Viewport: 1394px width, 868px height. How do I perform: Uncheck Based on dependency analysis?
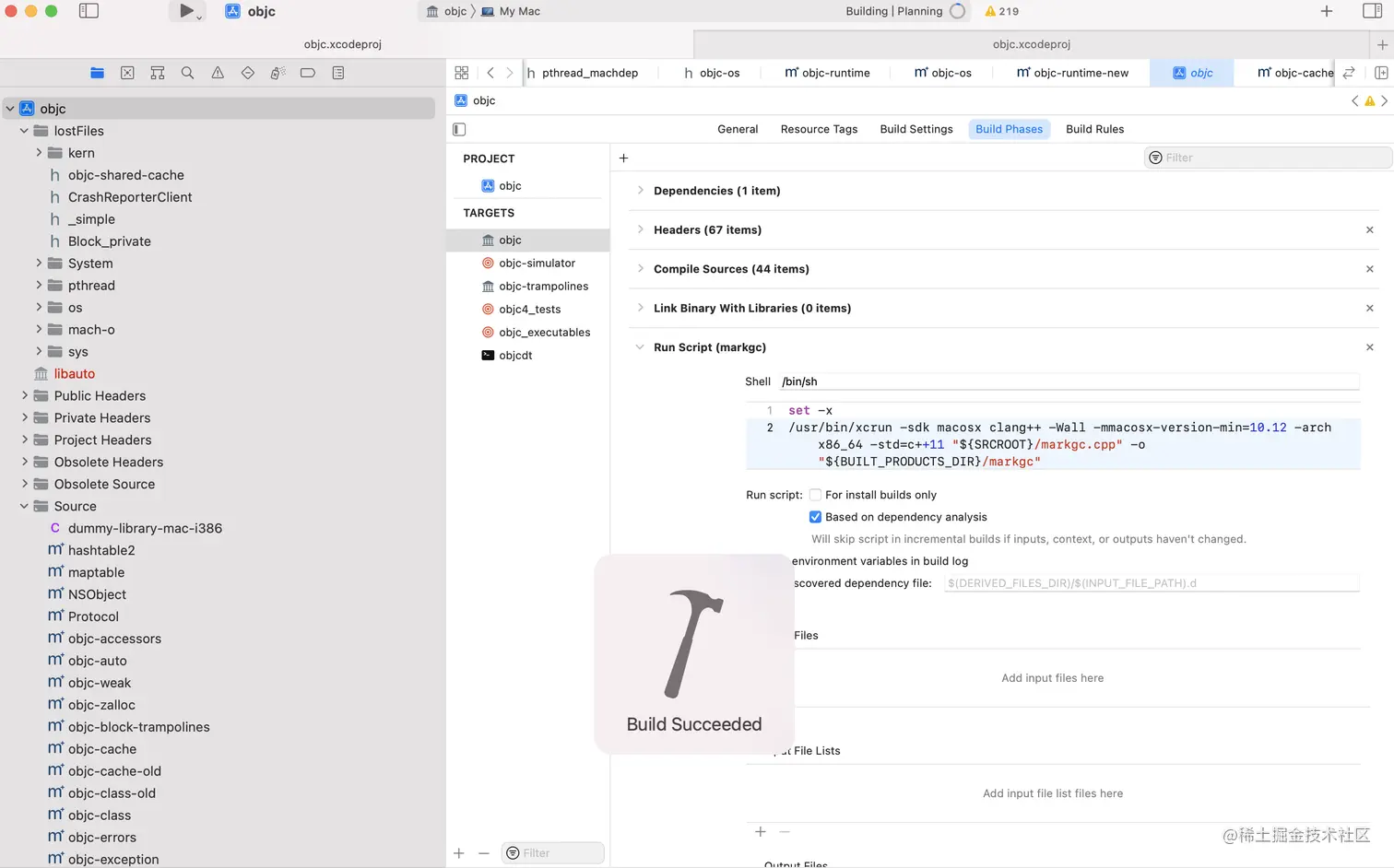click(815, 517)
